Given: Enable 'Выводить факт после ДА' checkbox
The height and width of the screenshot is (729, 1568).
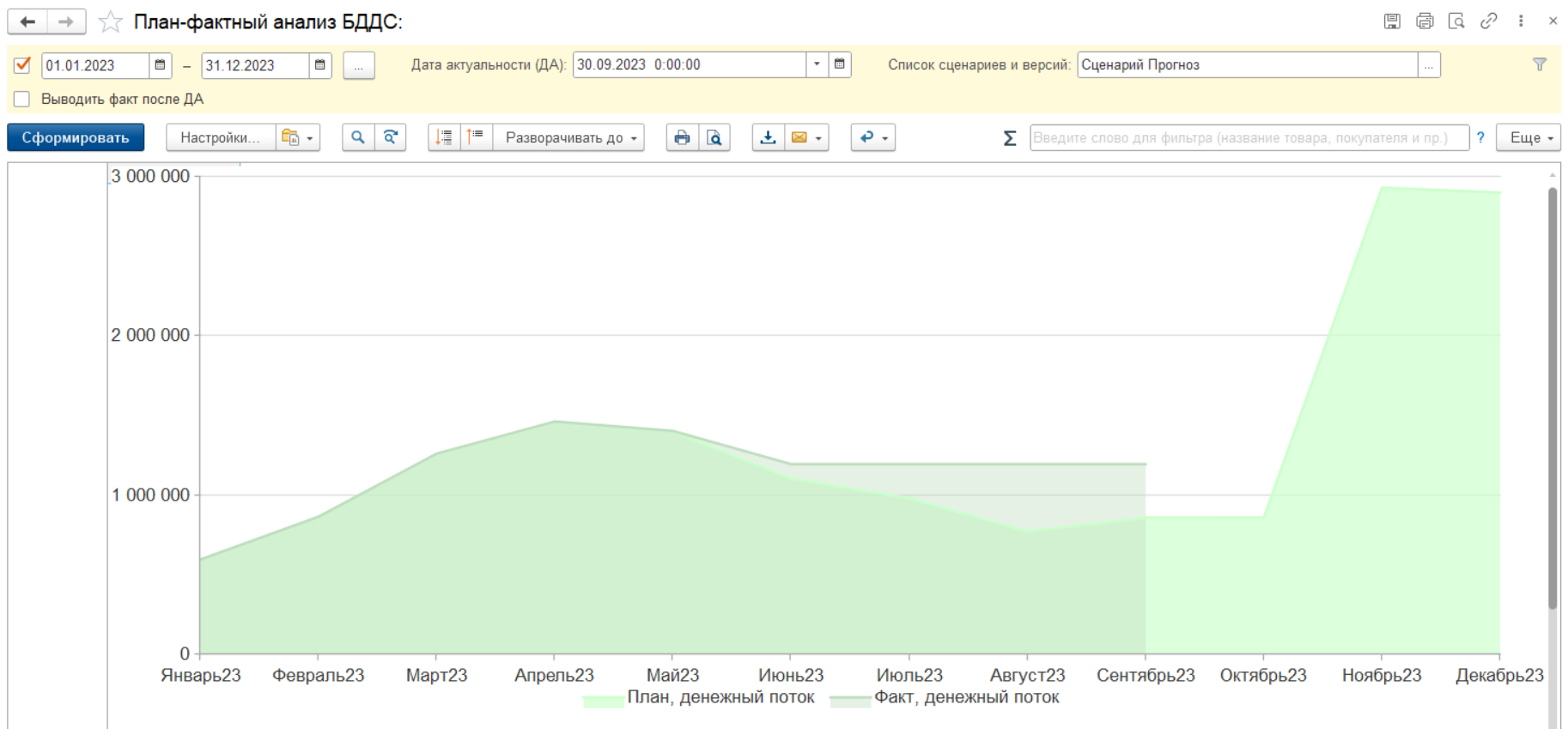Looking at the screenshot, I should [22, 99].
